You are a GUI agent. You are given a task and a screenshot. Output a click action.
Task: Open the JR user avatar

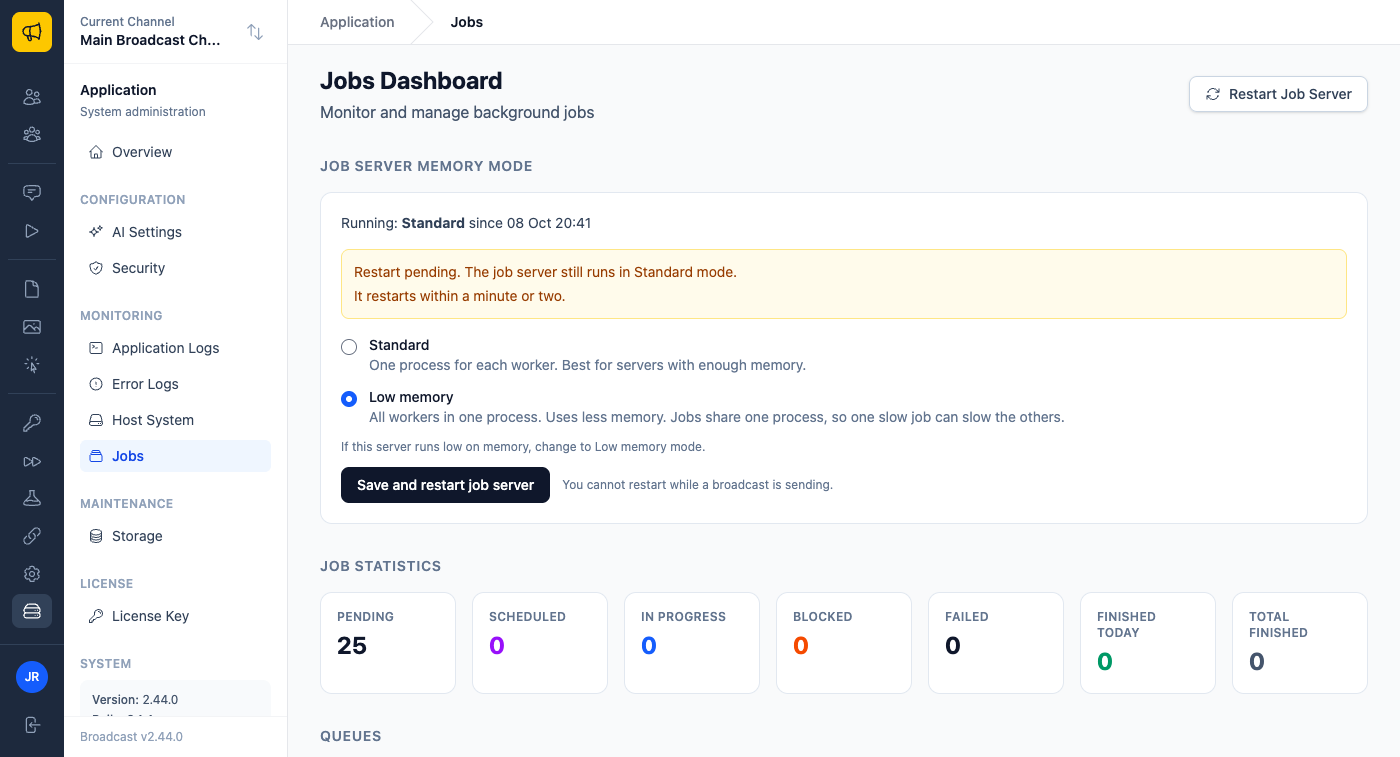[32, 677]
